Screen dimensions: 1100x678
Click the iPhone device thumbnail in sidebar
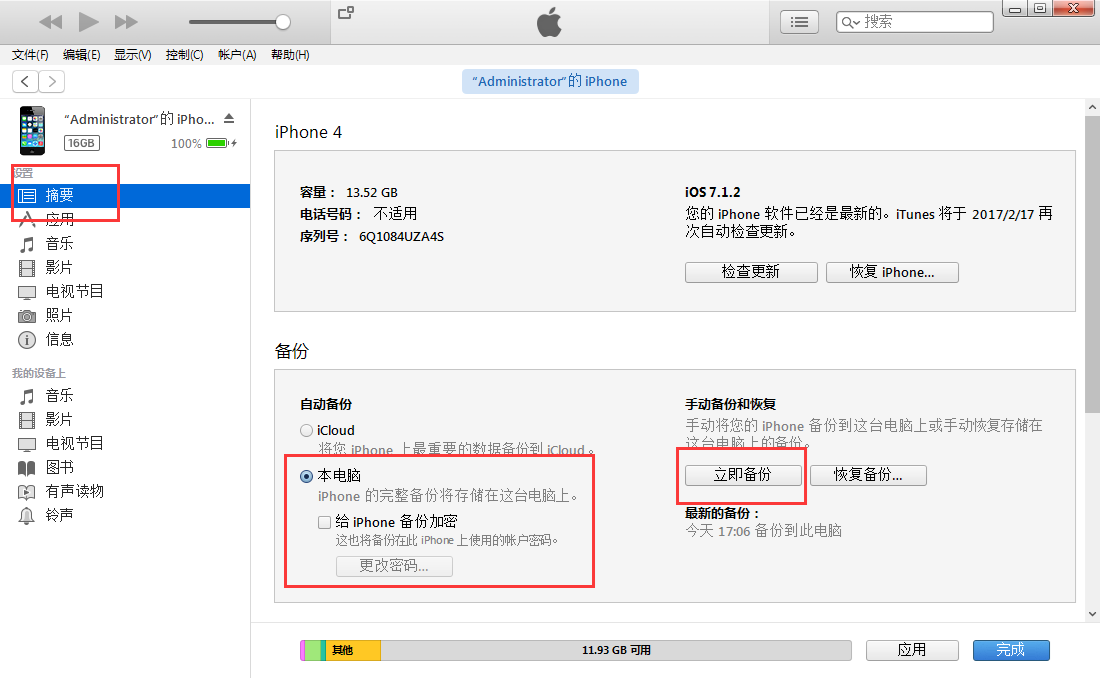pyautogui.click(x=32, y=131)
